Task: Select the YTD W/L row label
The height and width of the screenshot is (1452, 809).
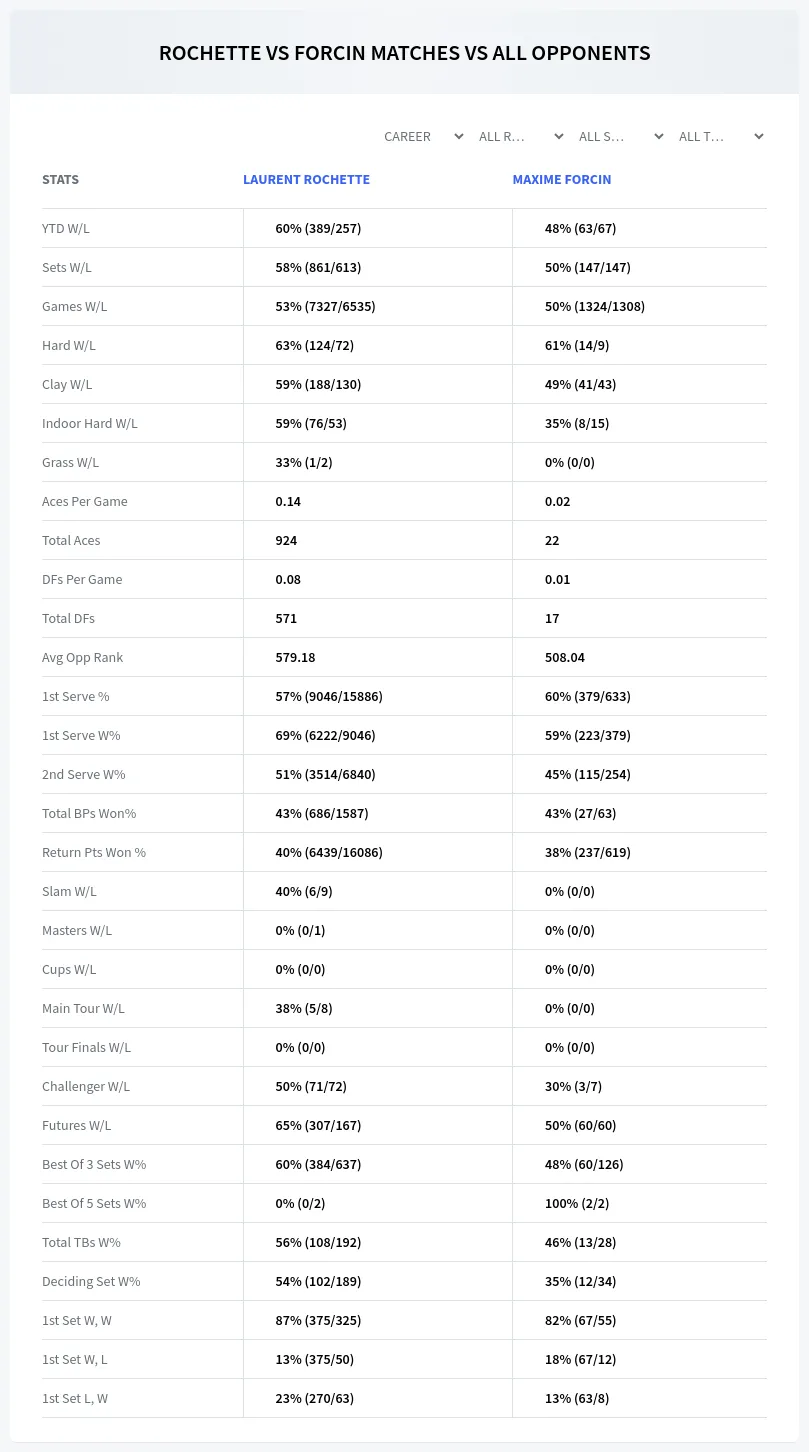Action: coord(66,228)
